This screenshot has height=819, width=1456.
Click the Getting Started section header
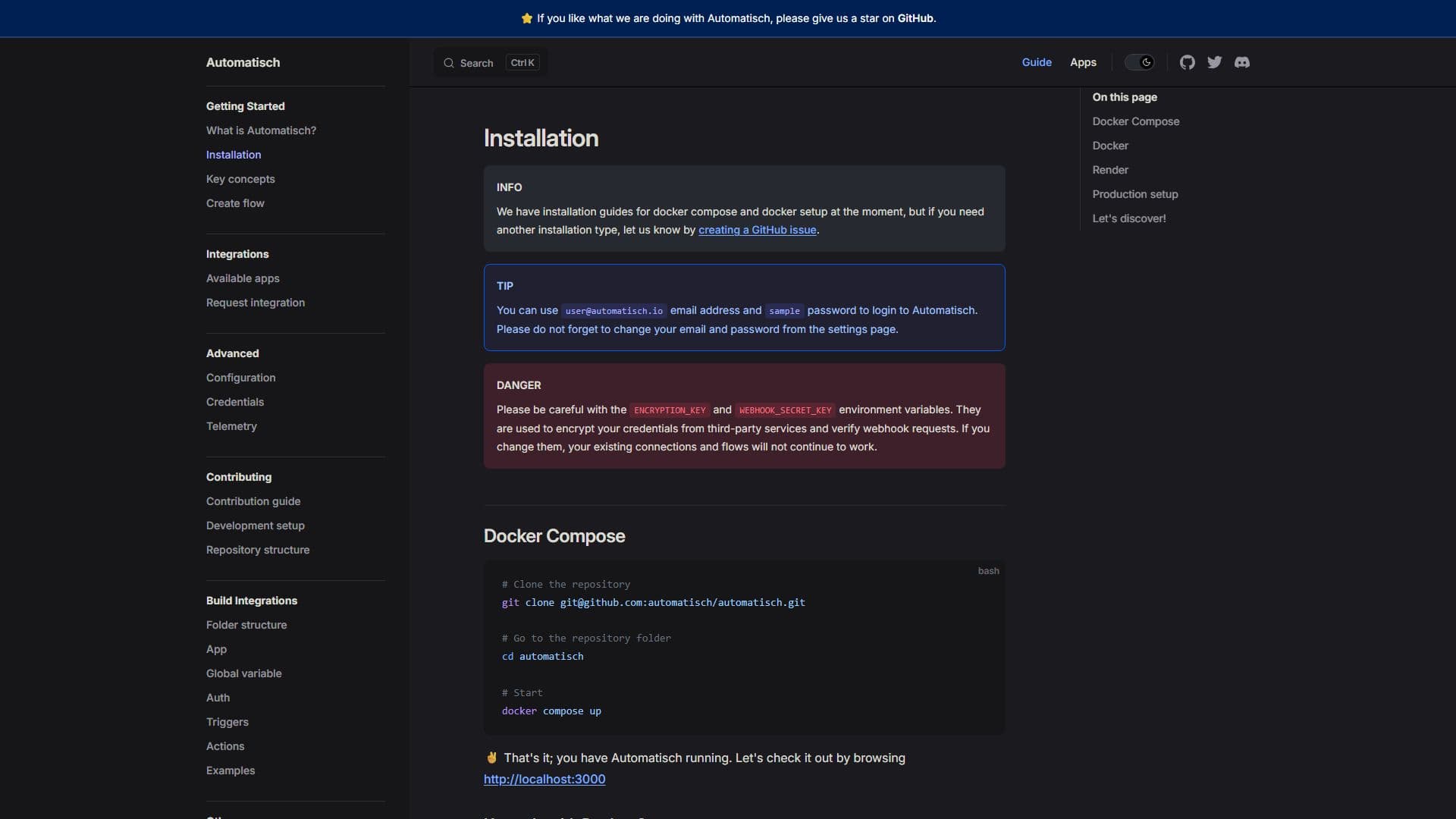(245, 106)
